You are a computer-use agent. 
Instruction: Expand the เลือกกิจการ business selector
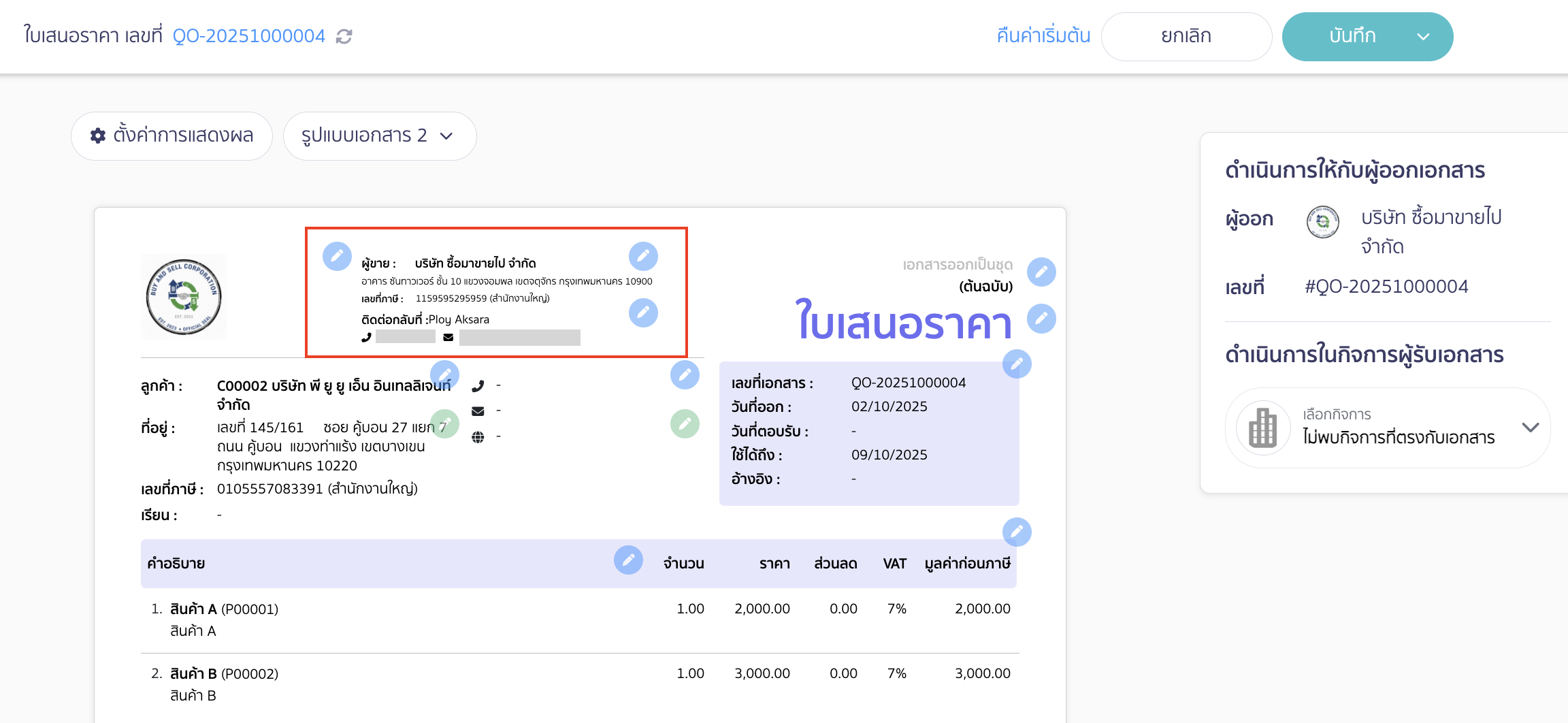pyautogui.click(x=1531, y=428)
